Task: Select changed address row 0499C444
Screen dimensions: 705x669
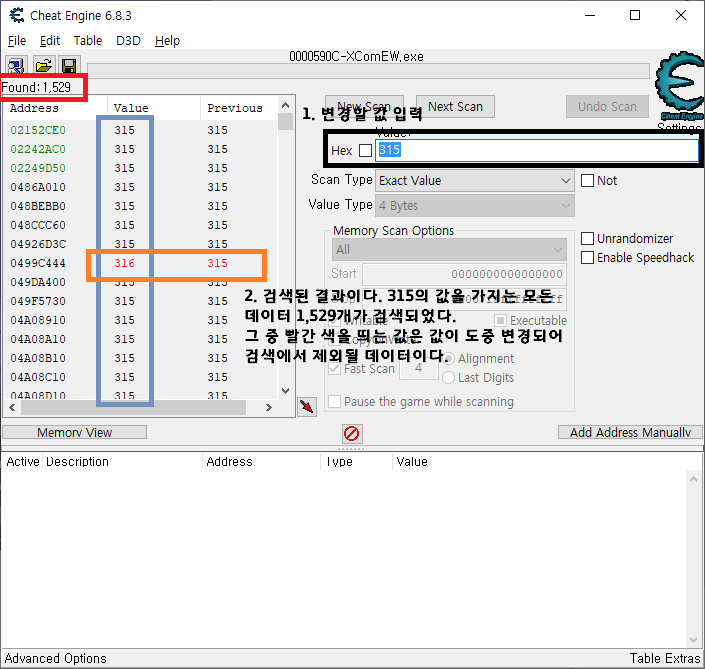Action: pos(141,263)
